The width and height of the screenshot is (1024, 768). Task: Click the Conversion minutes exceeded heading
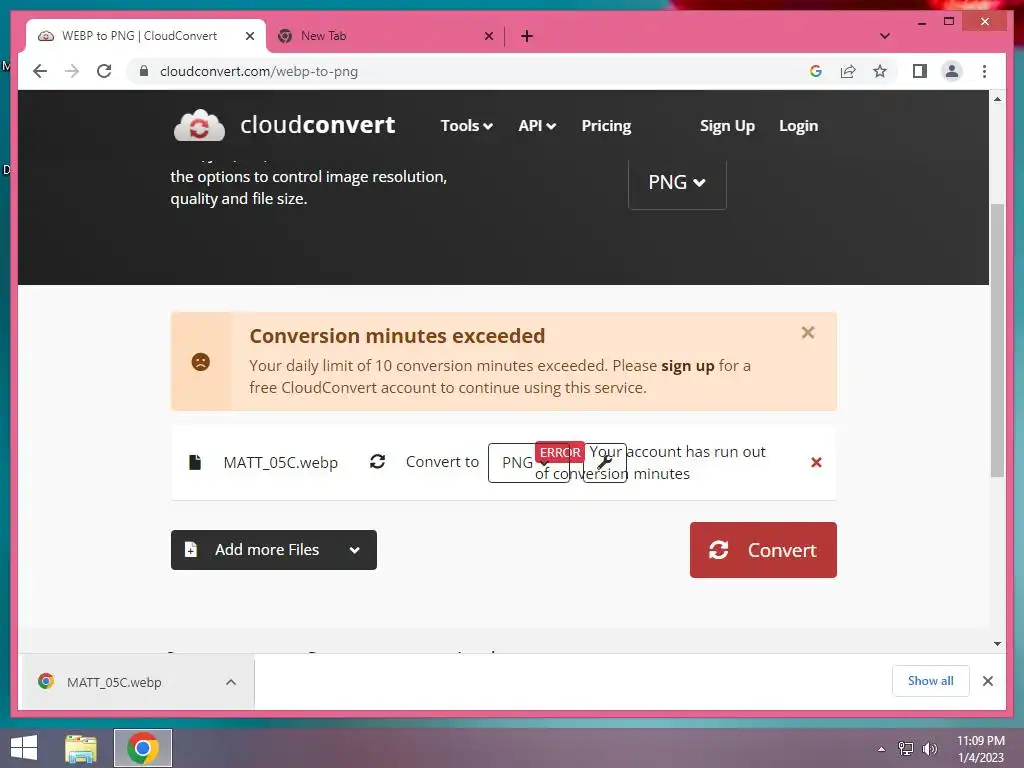click(397, 336)
